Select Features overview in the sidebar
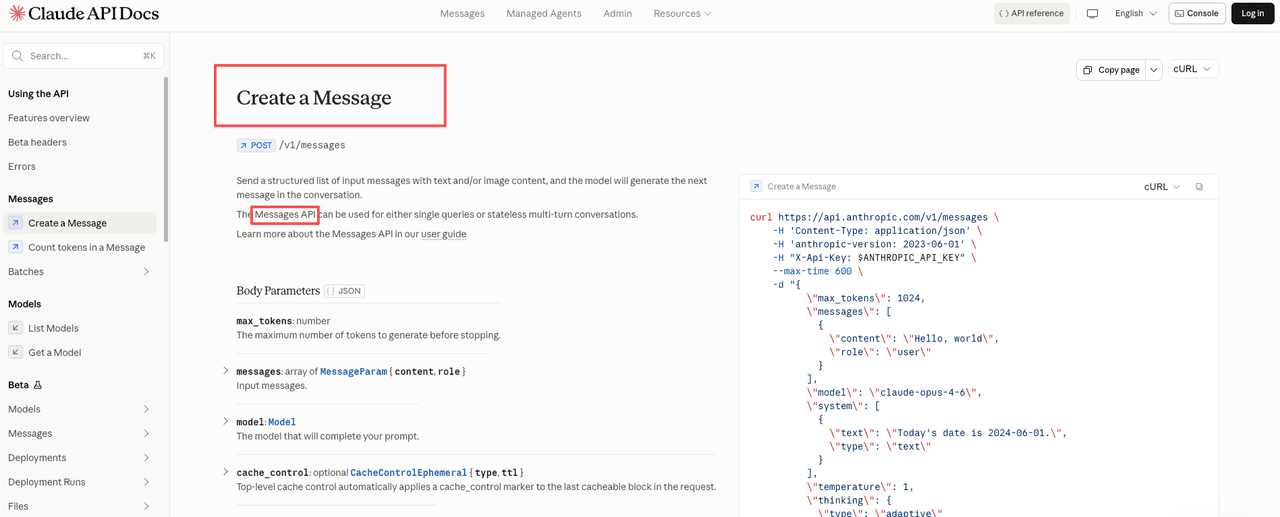Image resolution: width=1280 pixels, height=517 pixels. 49,118
